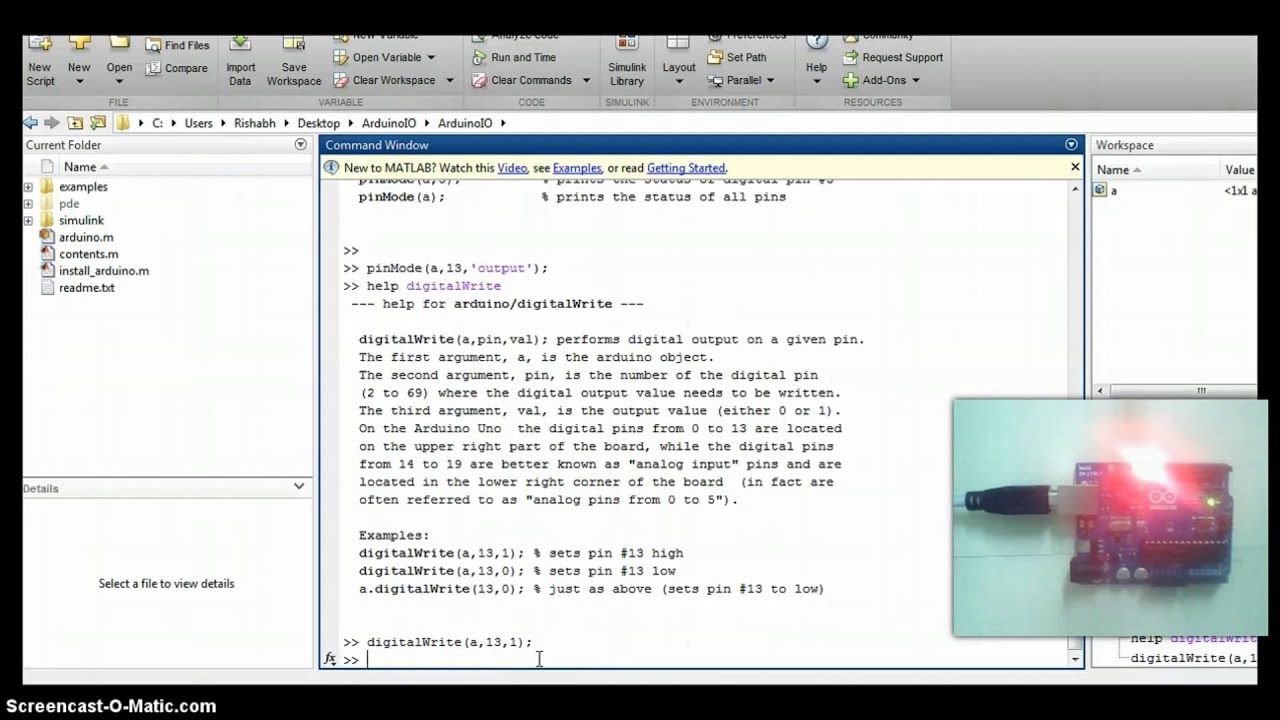
Task: Select install_arduino.m file
Action: 104,270
